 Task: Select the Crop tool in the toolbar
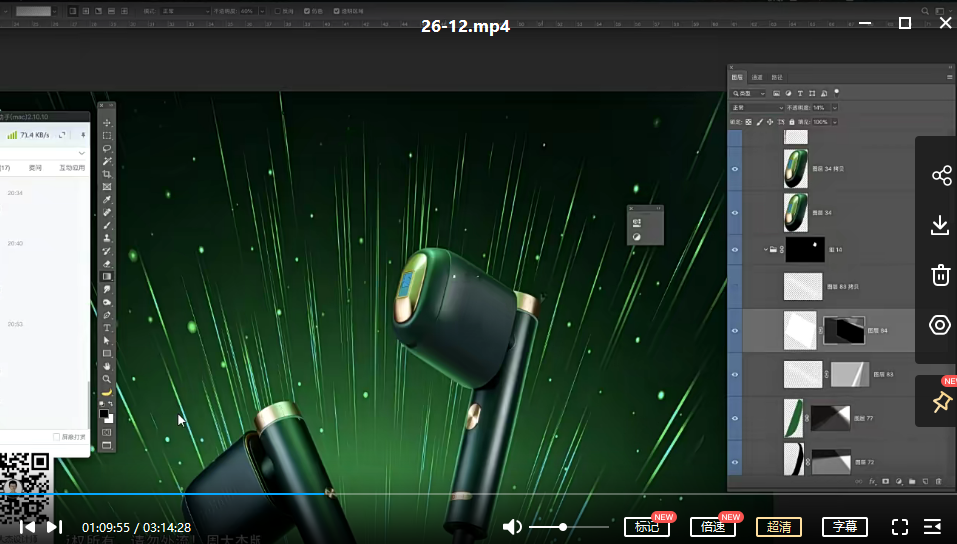[x=107, y=174]
